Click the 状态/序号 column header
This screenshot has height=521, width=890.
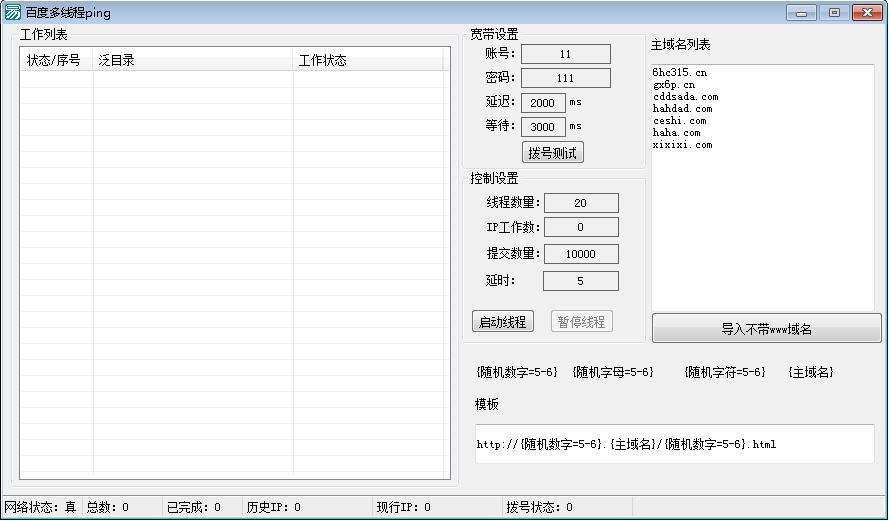[x=57, y=60]
